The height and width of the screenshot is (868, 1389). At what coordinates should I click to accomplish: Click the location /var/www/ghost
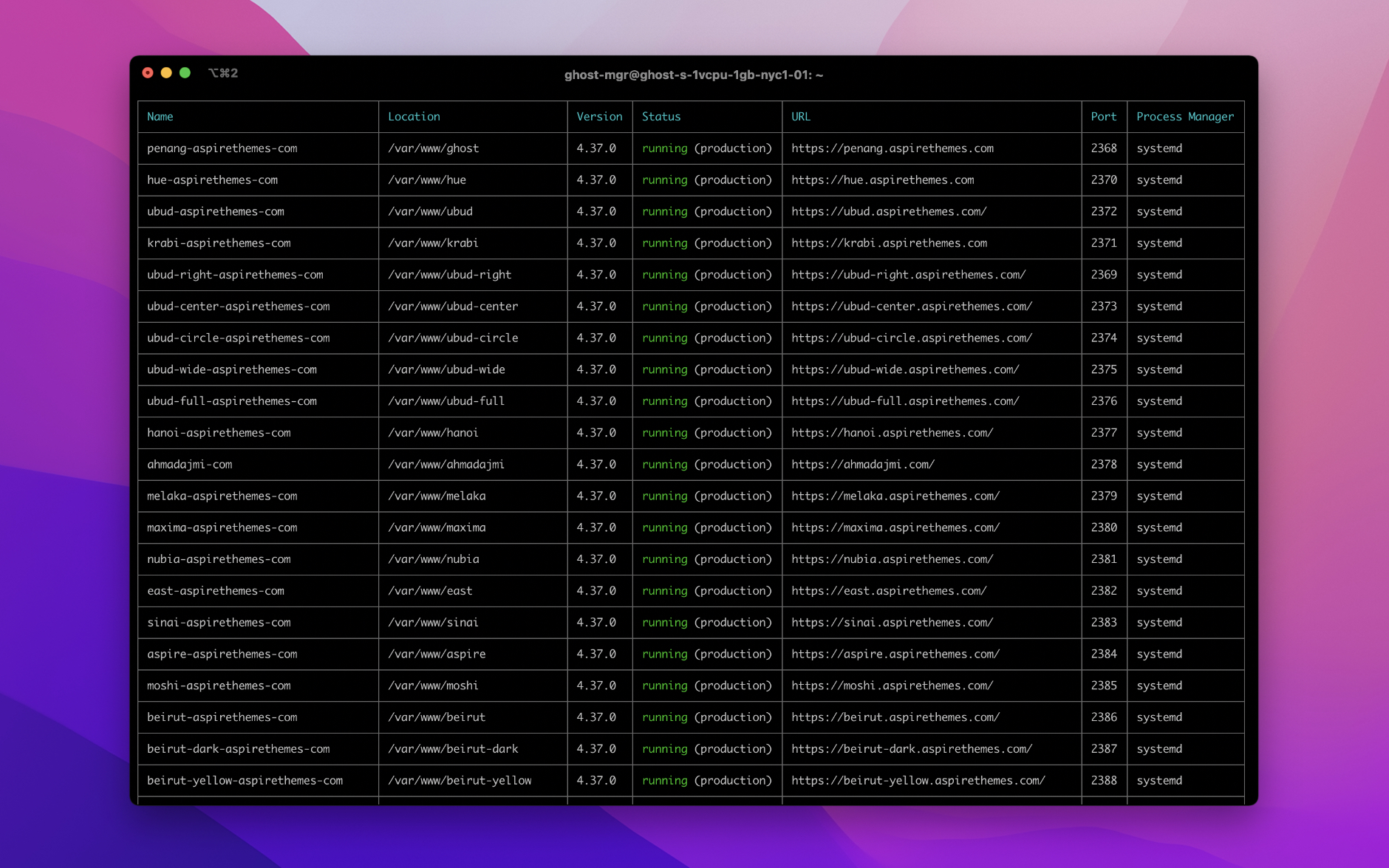coord(434,148)
